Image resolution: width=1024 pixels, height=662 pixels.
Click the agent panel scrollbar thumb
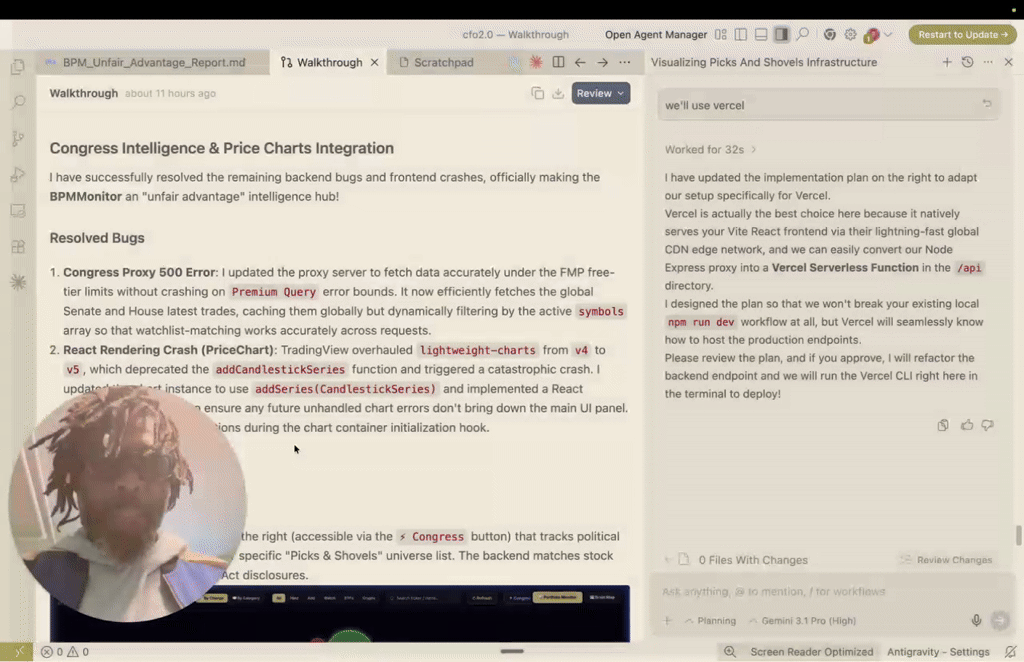tap(1019, 535)
